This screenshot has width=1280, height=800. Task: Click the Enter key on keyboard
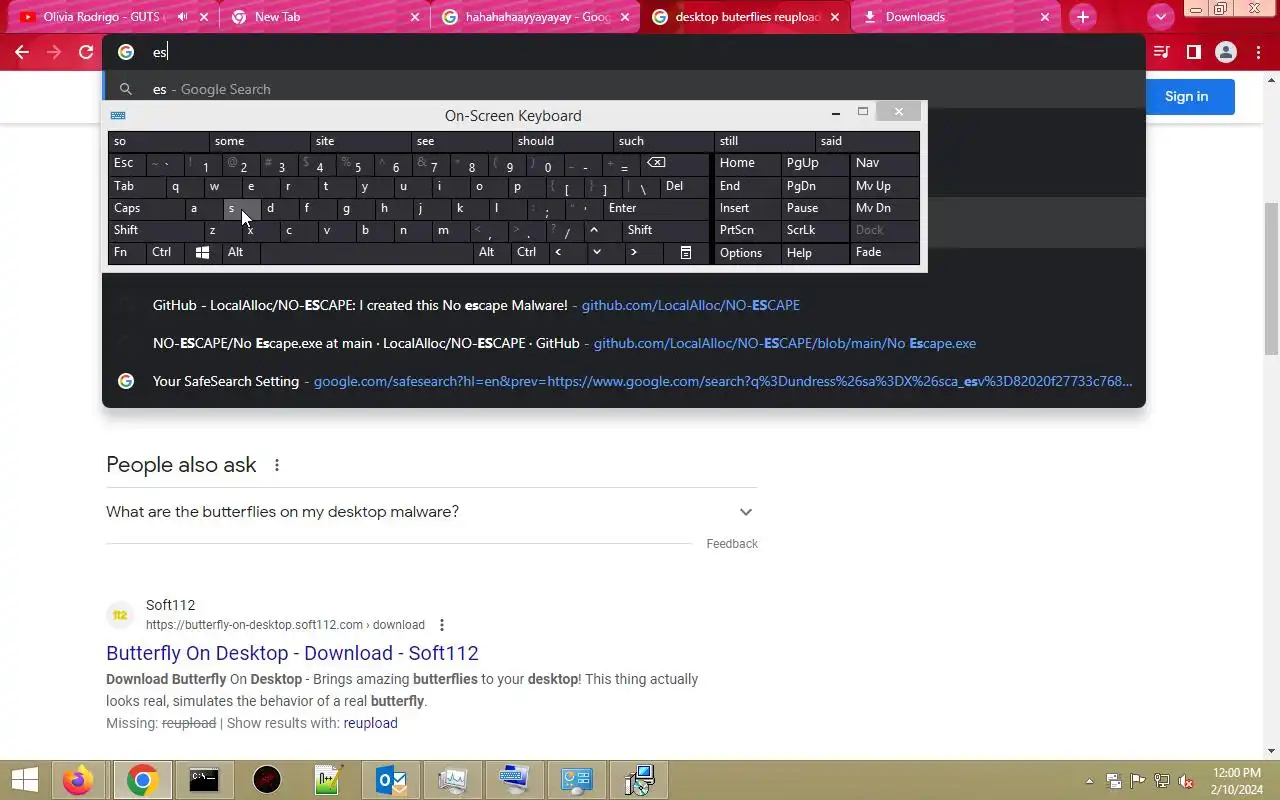click(x=656, y=208)
